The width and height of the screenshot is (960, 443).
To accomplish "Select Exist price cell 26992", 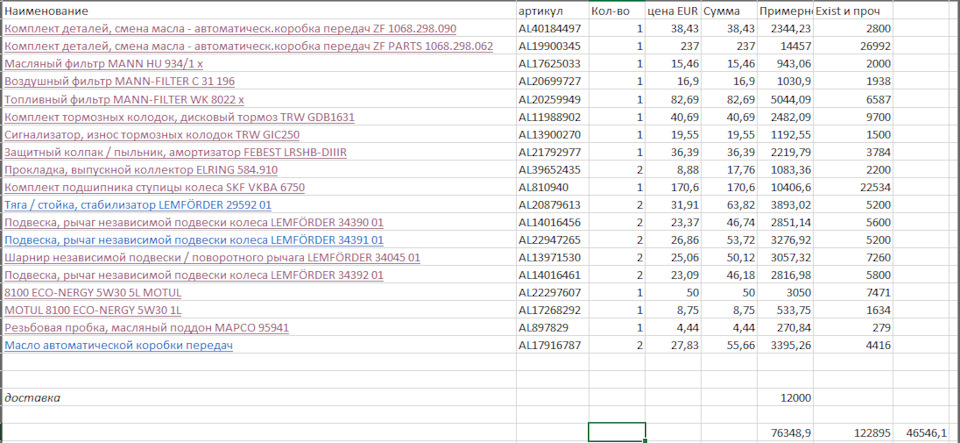I will pyautogui.click(x=853, y=47).
